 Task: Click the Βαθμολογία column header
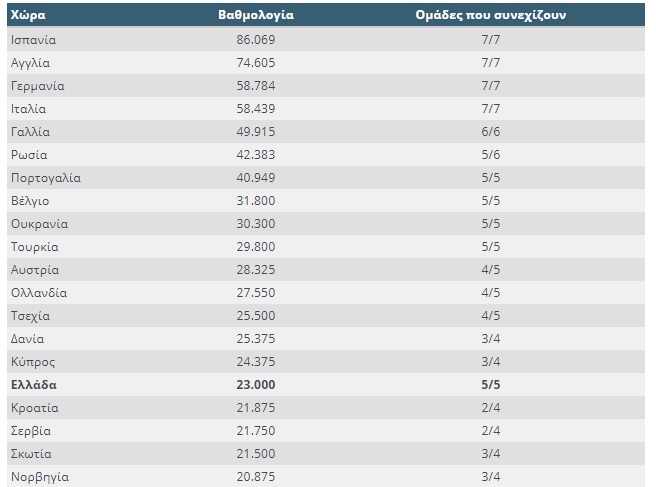pyautogui.click(x=256, y=16)
